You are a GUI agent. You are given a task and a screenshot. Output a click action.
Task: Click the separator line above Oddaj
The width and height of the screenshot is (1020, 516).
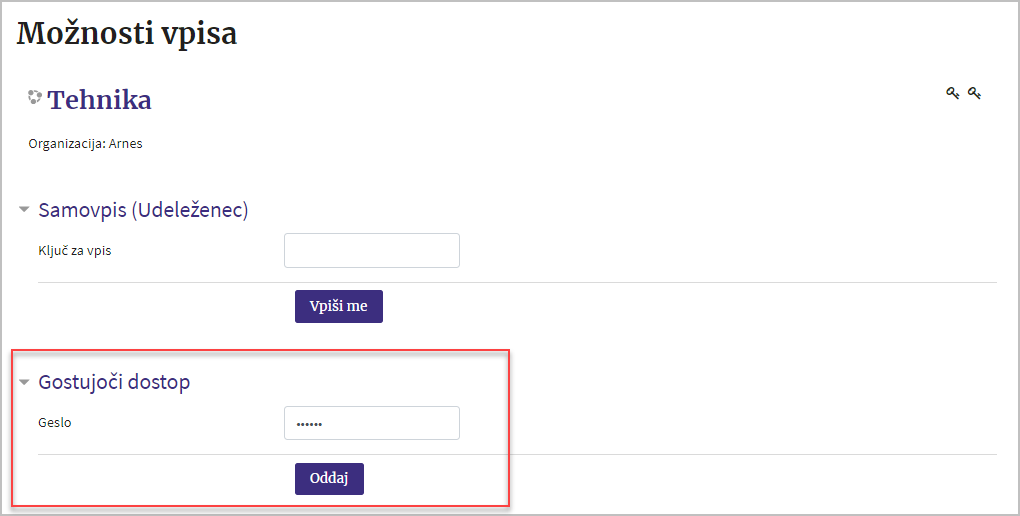tap(517, 454)
